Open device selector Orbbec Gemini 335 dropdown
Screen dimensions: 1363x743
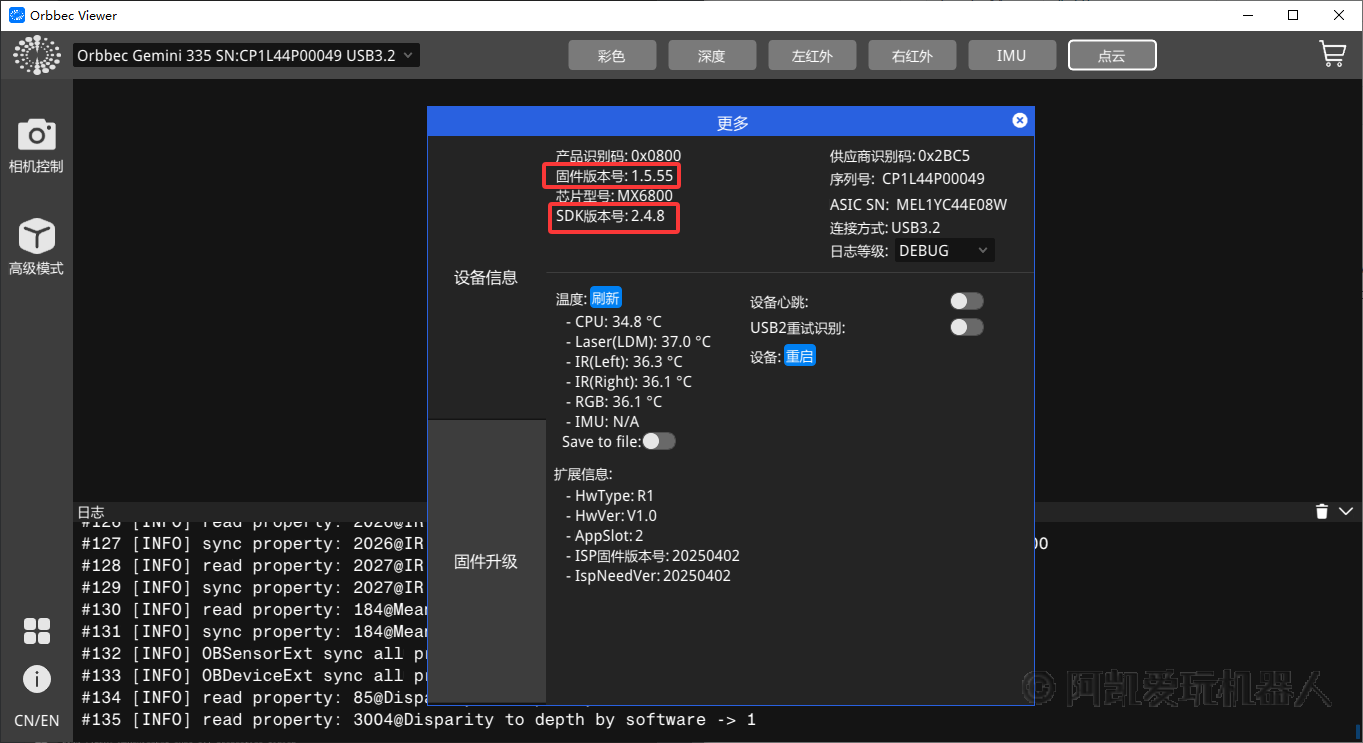point(246,55)
